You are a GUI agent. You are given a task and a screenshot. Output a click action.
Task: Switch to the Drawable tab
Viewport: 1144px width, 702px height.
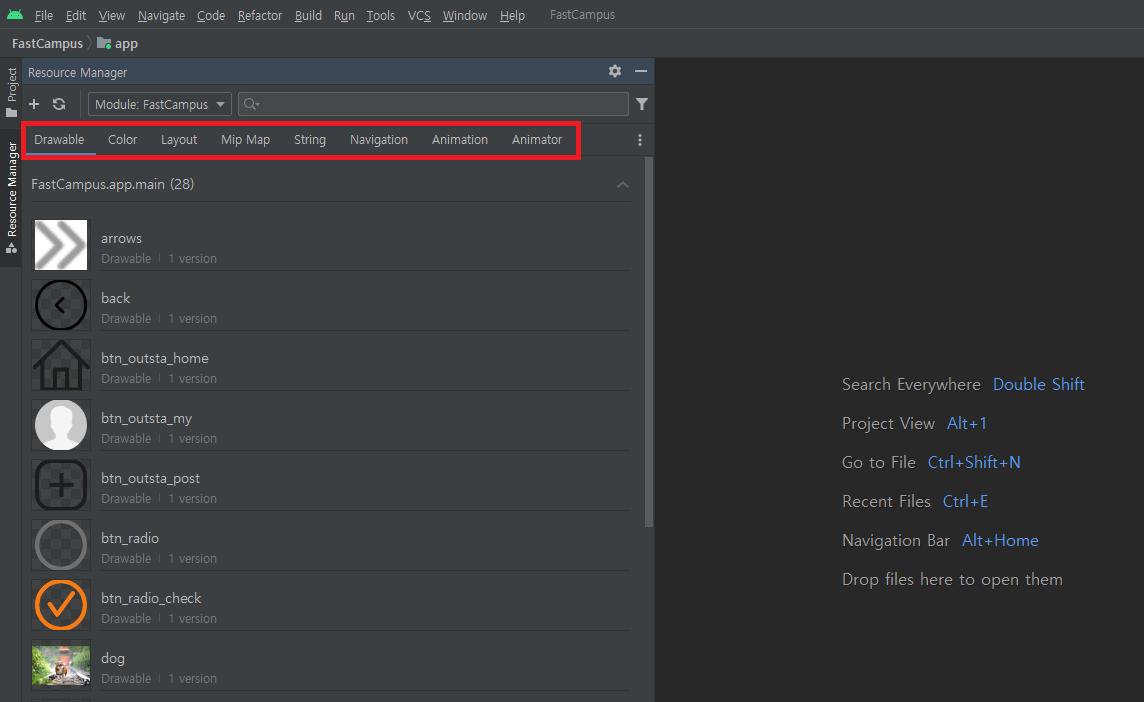coord(59,139)
